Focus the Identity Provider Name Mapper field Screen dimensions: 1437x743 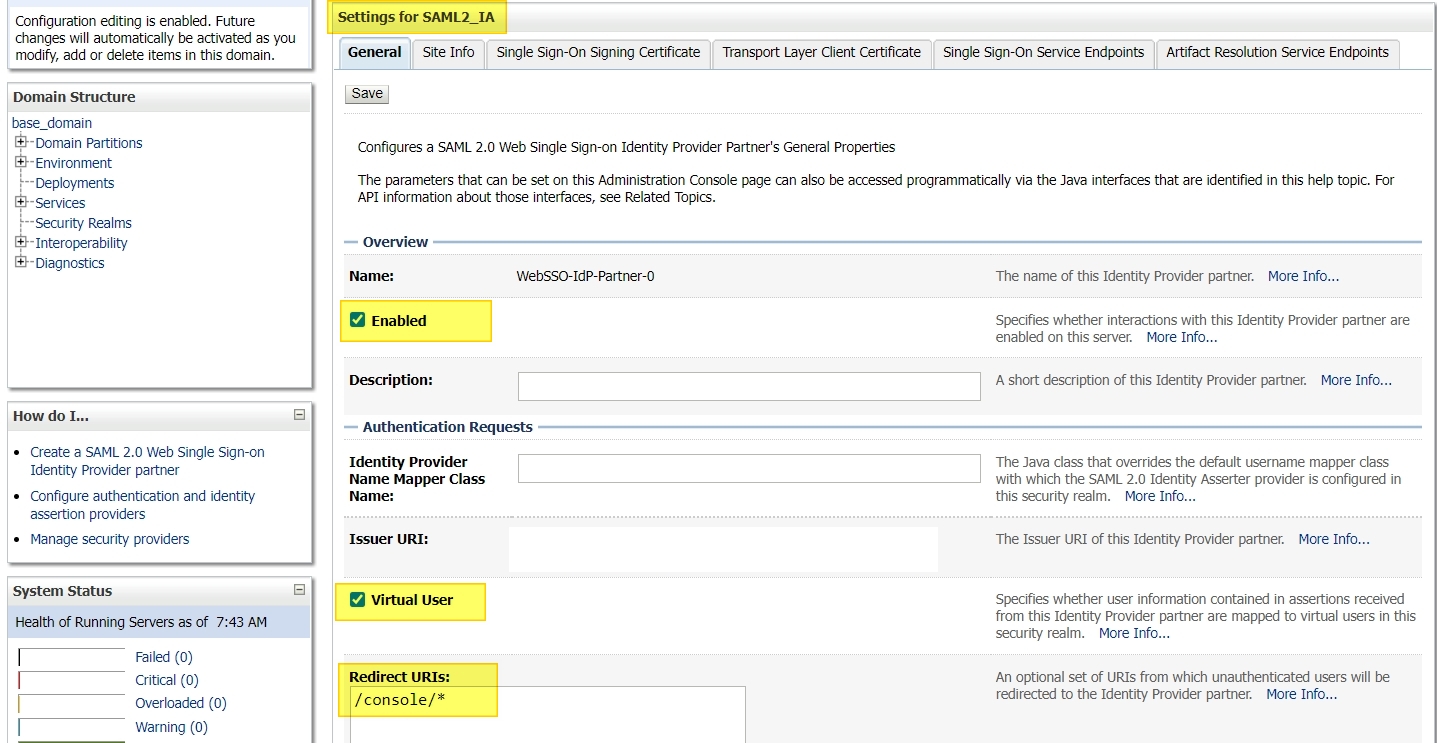(x=748, y=468)
